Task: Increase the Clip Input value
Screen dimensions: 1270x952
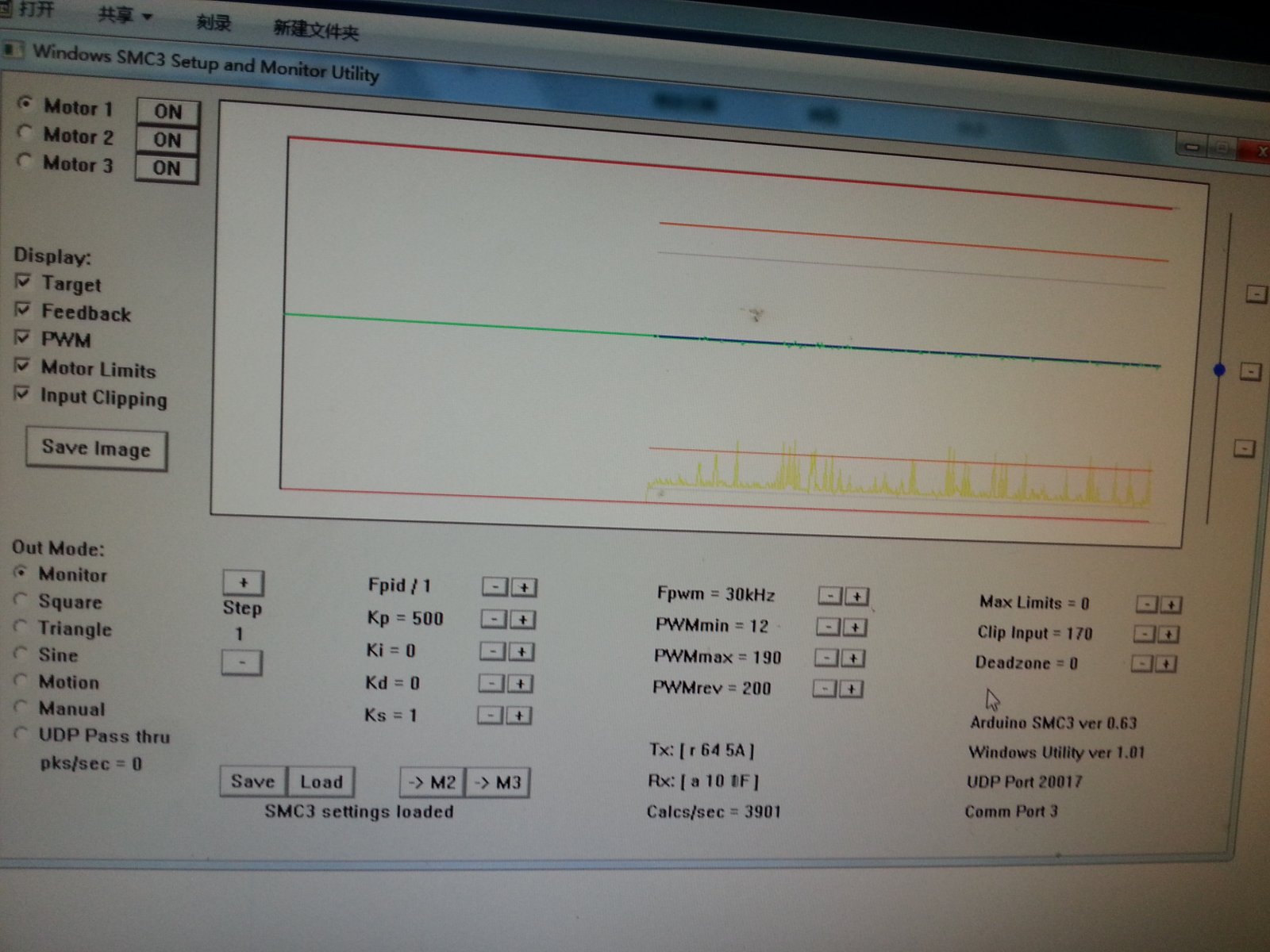Action: pos(1168,635)
